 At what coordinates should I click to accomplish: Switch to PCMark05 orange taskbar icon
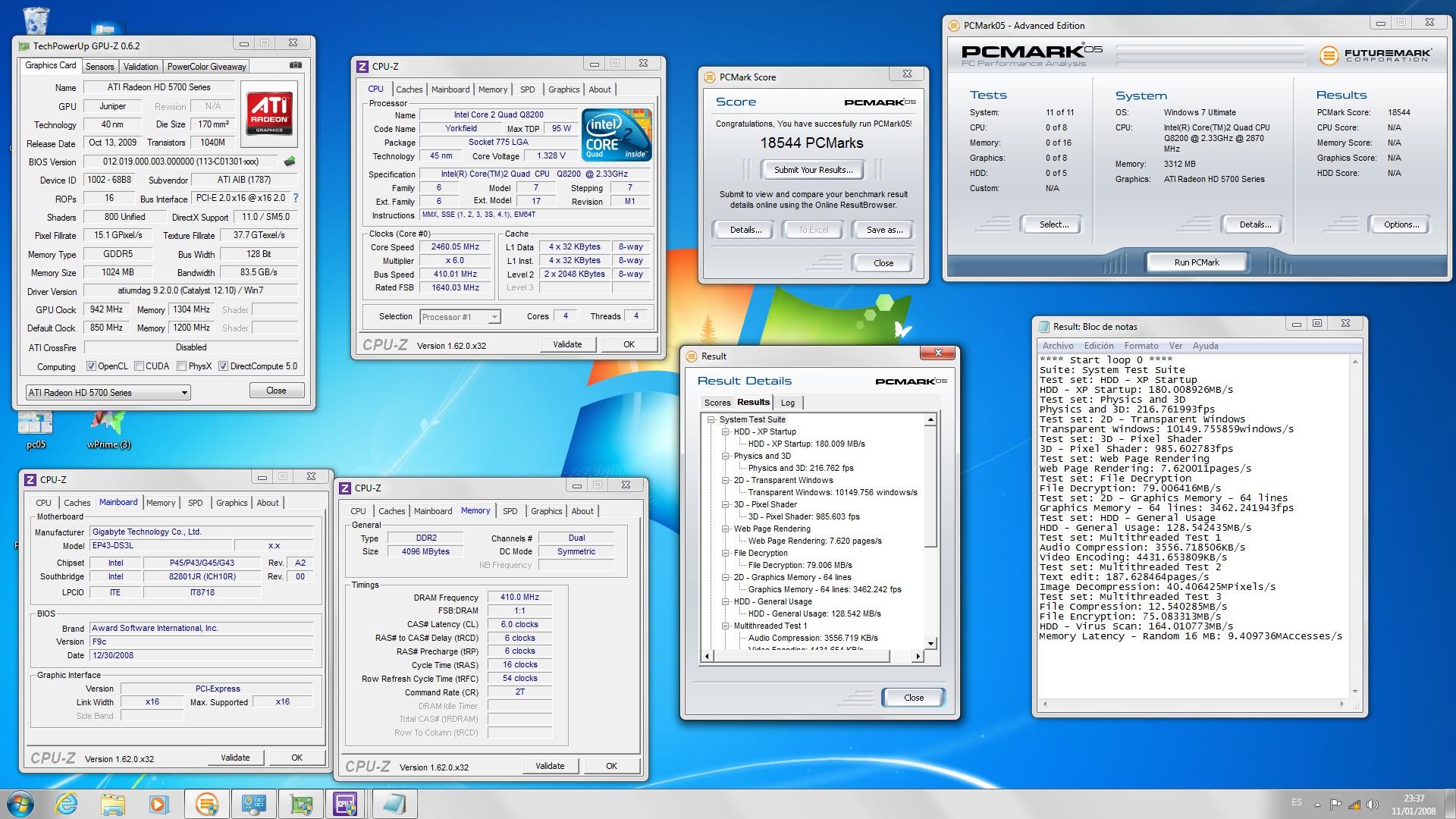206,804
